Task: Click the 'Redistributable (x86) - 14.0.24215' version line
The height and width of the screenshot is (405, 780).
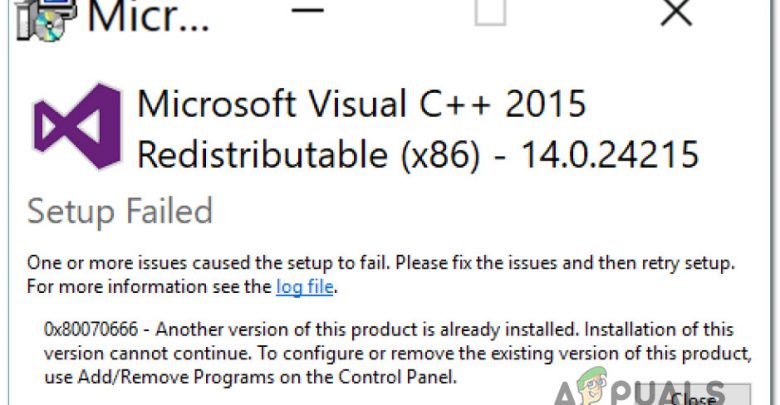Action: point(417,154)
